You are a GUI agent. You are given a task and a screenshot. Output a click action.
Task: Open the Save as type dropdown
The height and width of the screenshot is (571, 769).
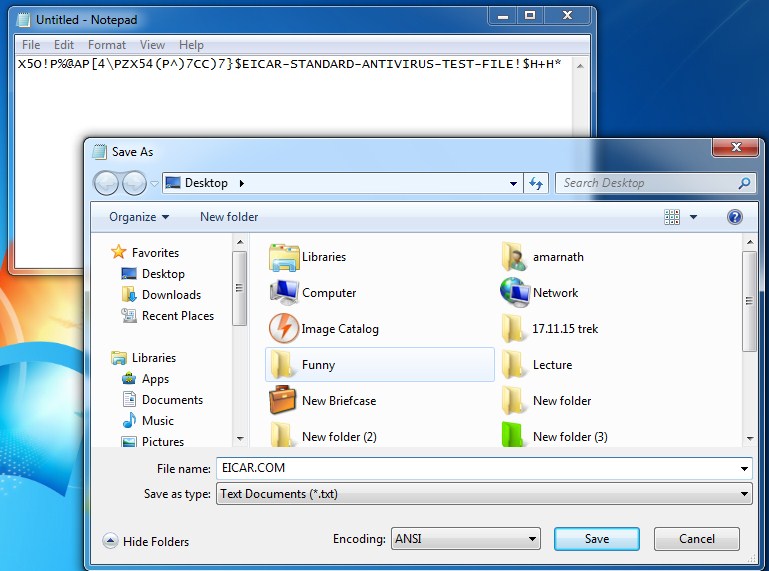tap(744, 493)
